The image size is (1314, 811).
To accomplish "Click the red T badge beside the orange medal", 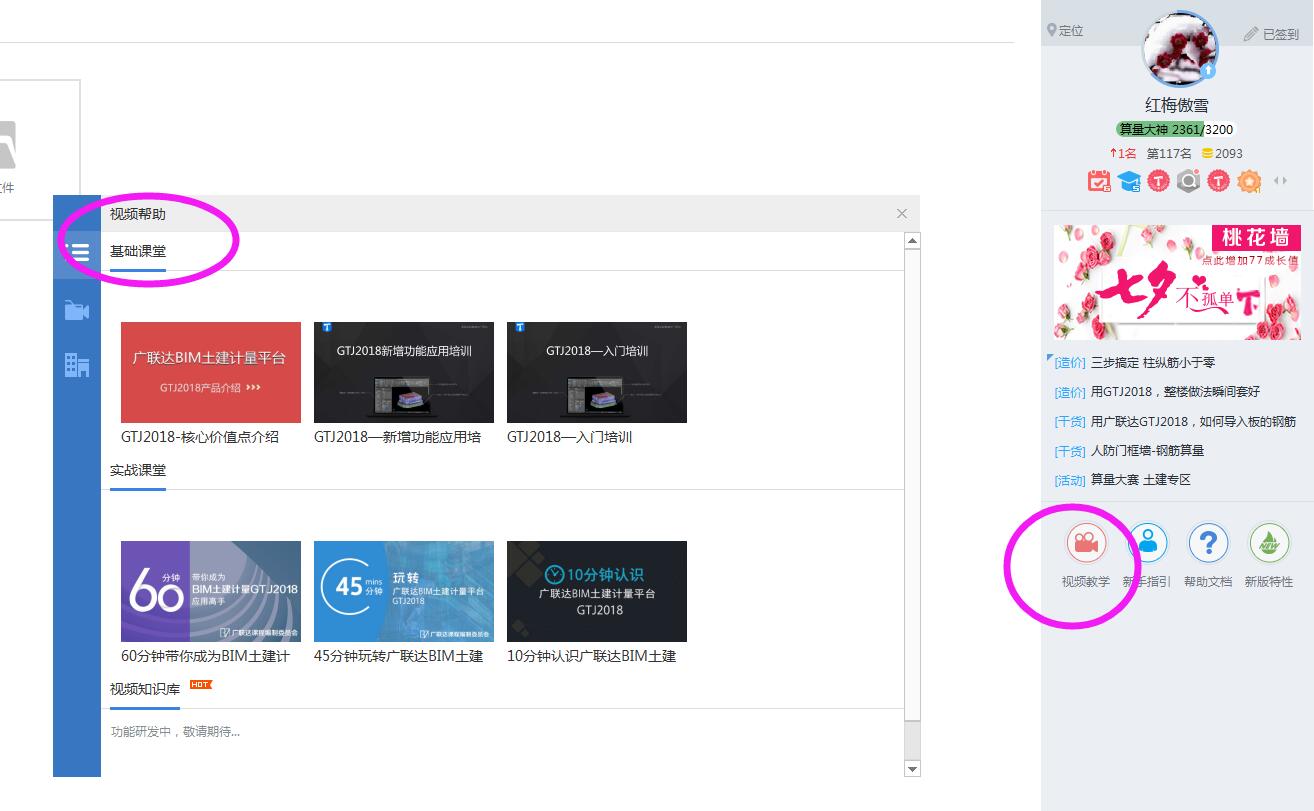I will (x=1218, y=181).
